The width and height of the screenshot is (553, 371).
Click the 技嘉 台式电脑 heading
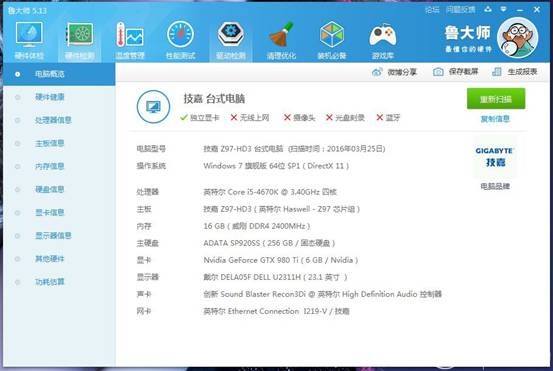(214, 99)
